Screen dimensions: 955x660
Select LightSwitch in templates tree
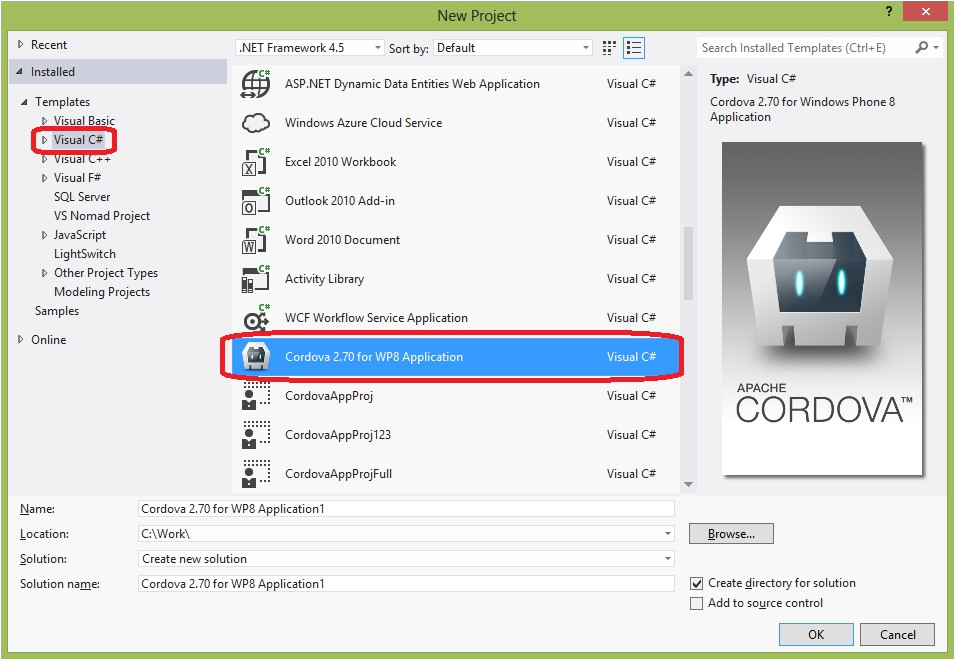click(85, 254)
